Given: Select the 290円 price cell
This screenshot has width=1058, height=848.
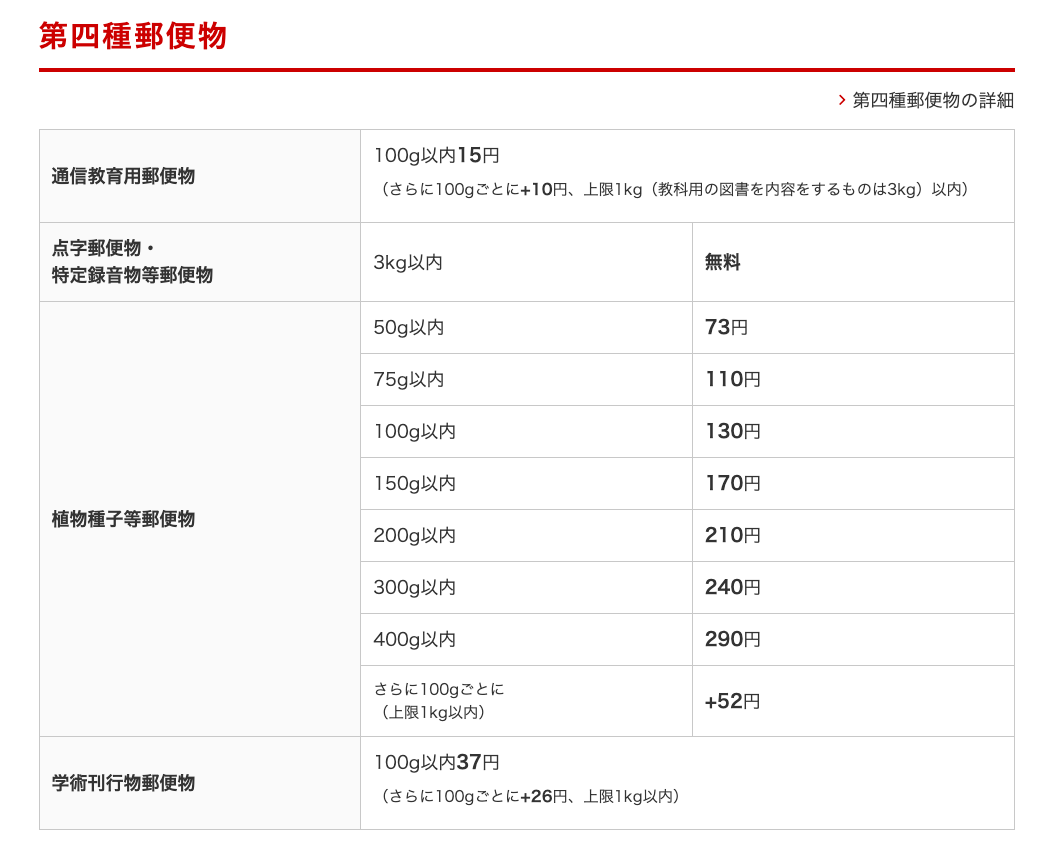Looking at the screenshot, I should (x=732, y=639).
